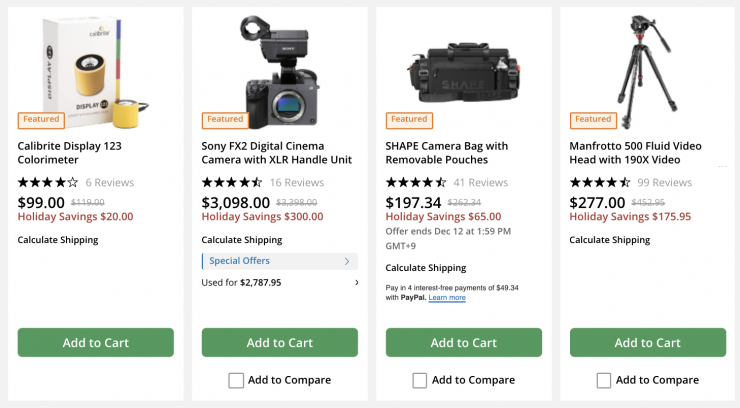Click the Featured badge on Calibrite product
Viewport: 740px width, 408px height.
[x=41, y=119]
